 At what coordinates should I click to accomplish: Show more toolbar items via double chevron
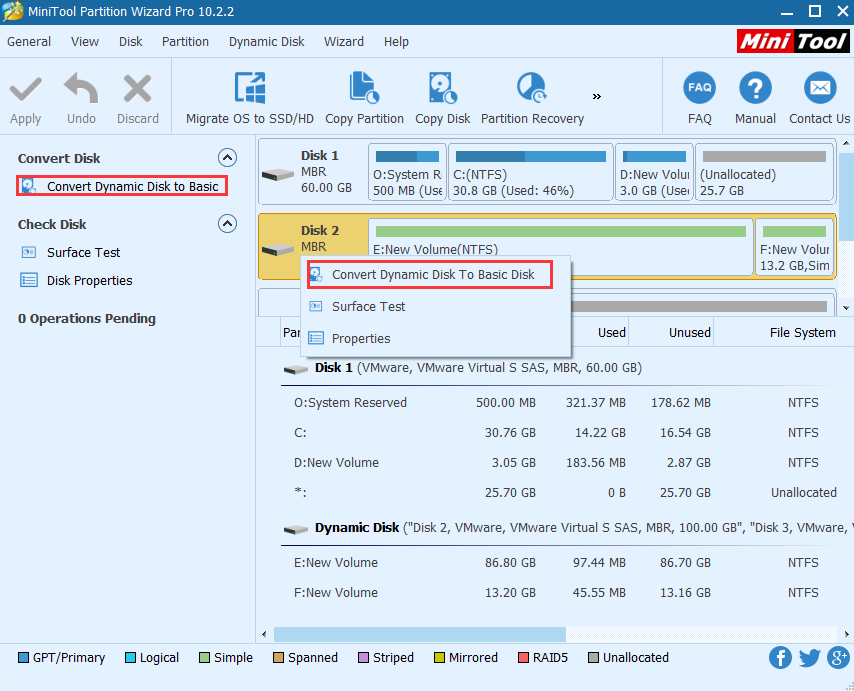click(597, 96)
